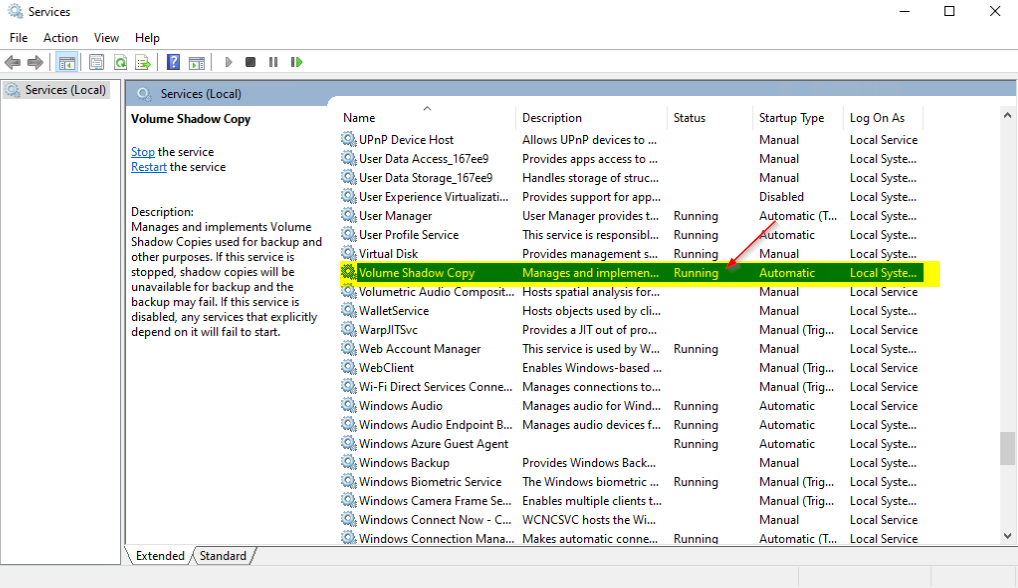
Task: Select User Data Storage_167ee9 service
Action: click(x=630, y=177)
